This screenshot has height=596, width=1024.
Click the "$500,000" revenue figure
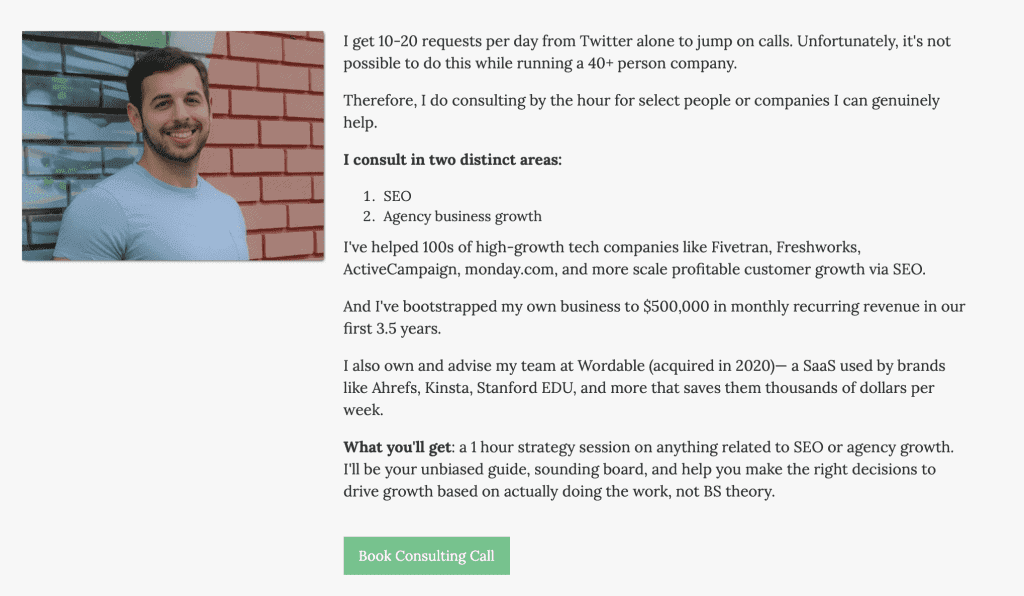[x=676, y=306]
